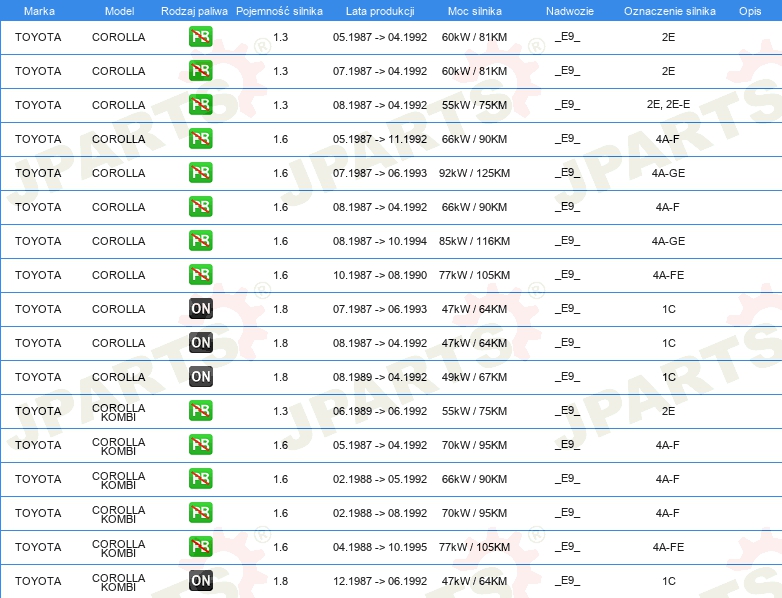
Task: Click TOYOTA in the 85kW / 116KM row
Action: tap(38, 241)
